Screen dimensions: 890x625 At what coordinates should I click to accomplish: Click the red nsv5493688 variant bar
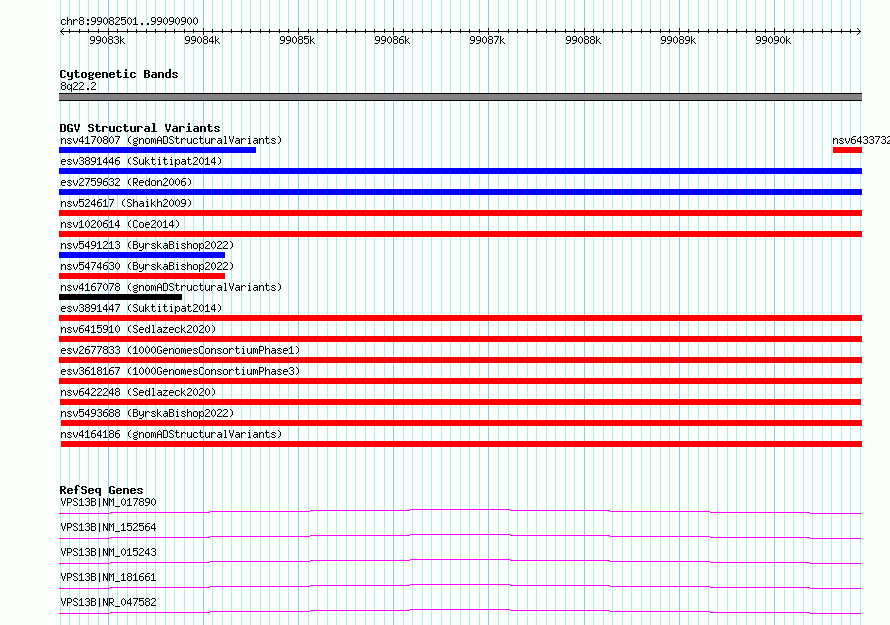click(x=461, y=423)
